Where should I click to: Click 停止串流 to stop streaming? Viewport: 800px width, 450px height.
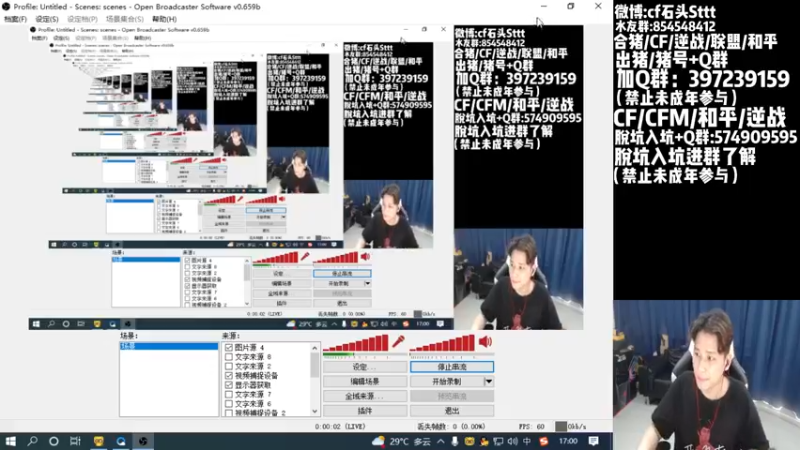[452, 367]
